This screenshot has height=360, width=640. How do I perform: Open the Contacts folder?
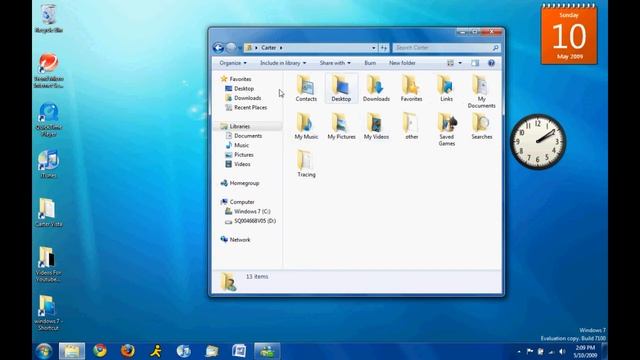tap(306, 89)
